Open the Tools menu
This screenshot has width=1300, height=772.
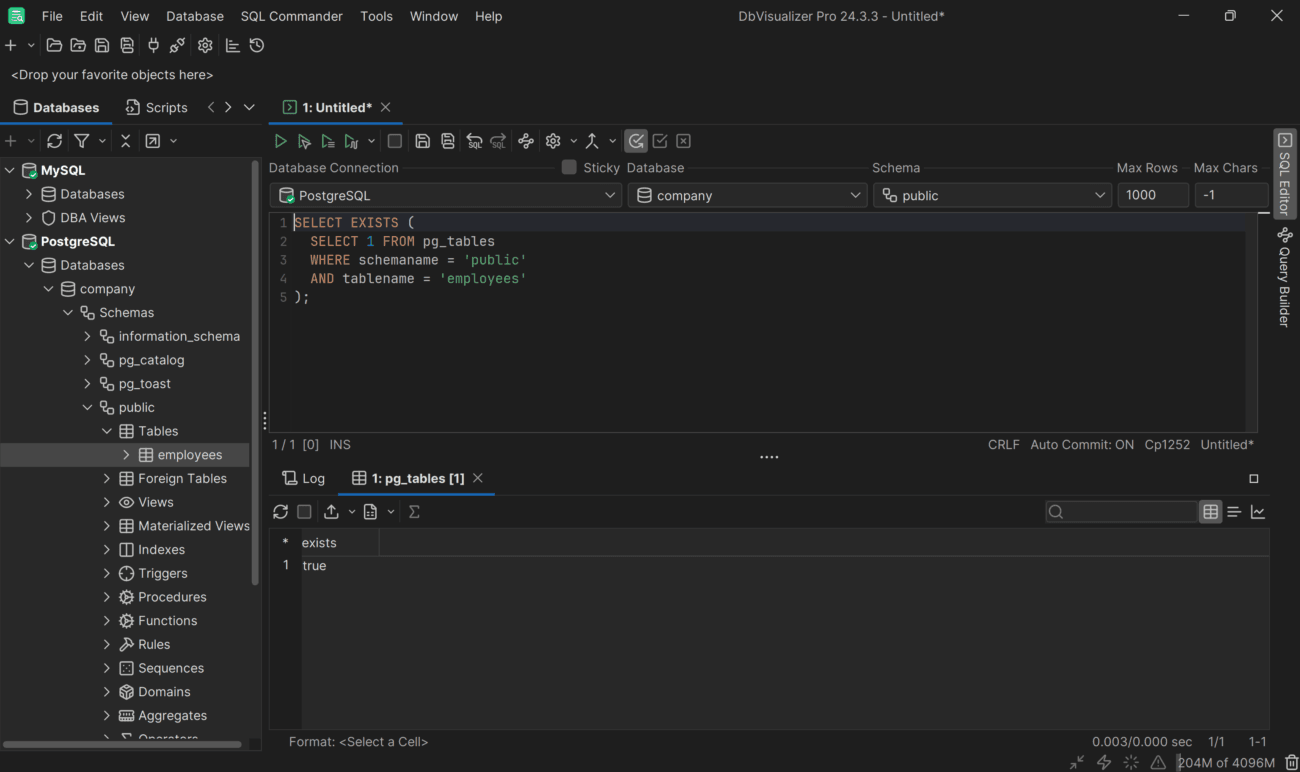pos(376,16)
